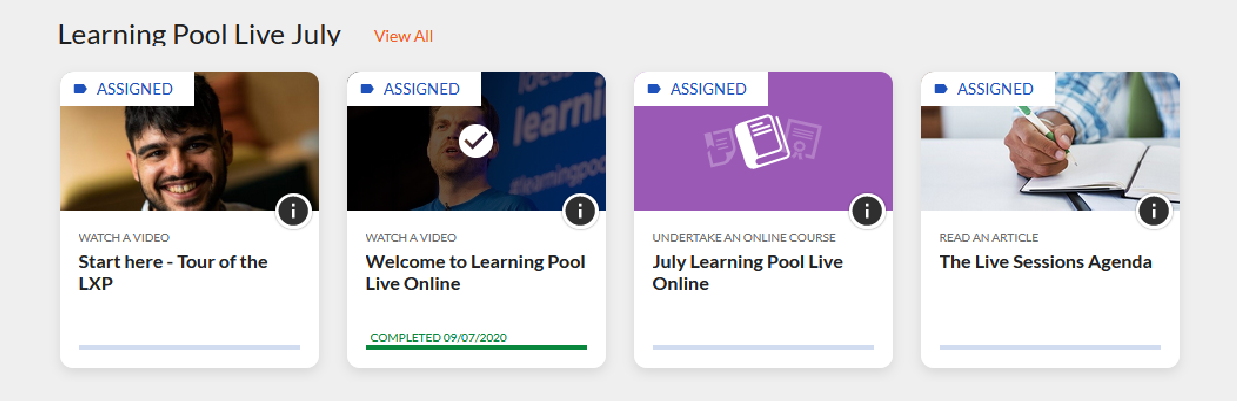Click Assigned label on the purple course card

coord(708,89)
